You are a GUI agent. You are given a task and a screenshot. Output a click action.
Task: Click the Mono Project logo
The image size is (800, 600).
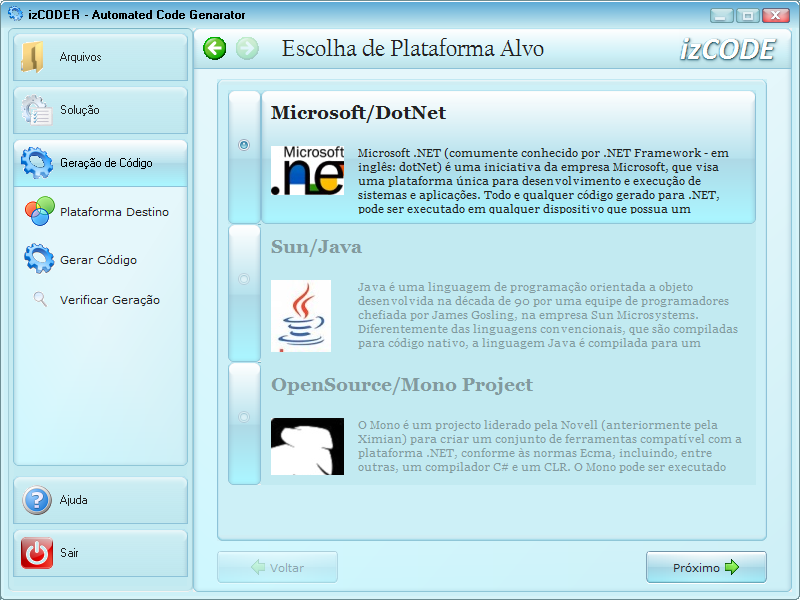coord(307,446)
